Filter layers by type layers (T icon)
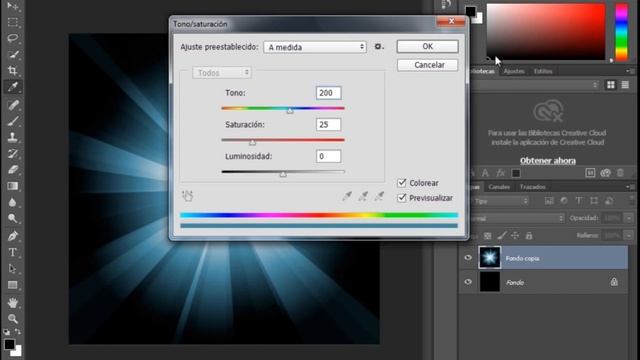The width and height of the screenshot is (640, 360). (579, 200)
